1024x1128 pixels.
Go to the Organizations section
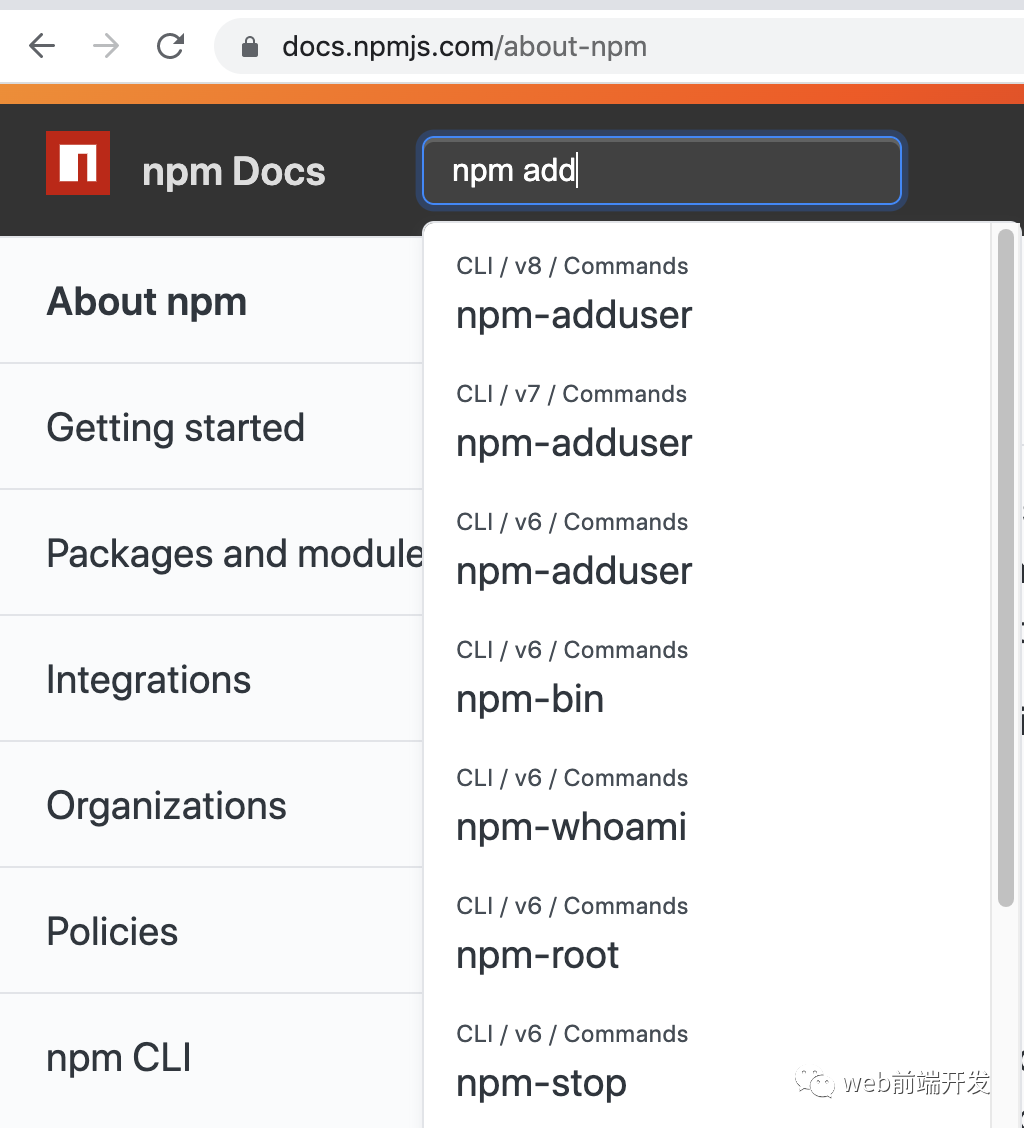[166, 805]
